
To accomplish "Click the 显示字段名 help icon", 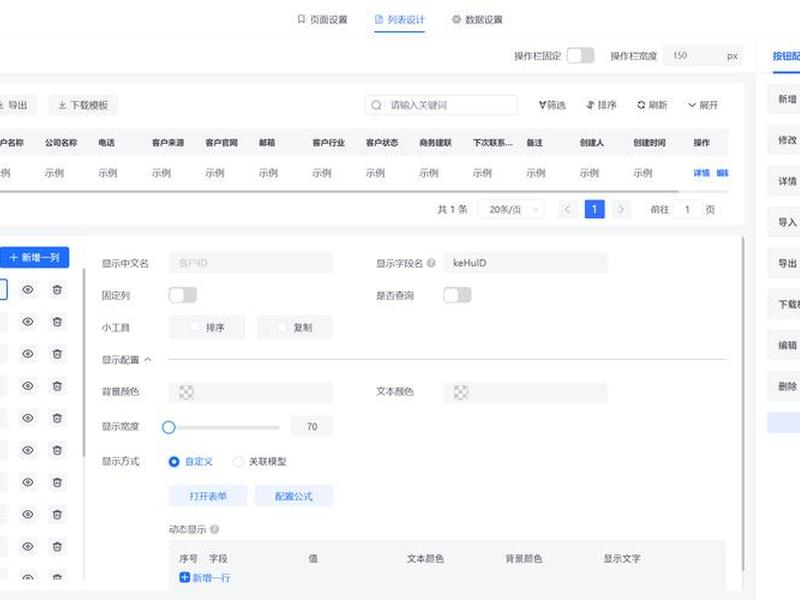I will click(x=431, y=263).
